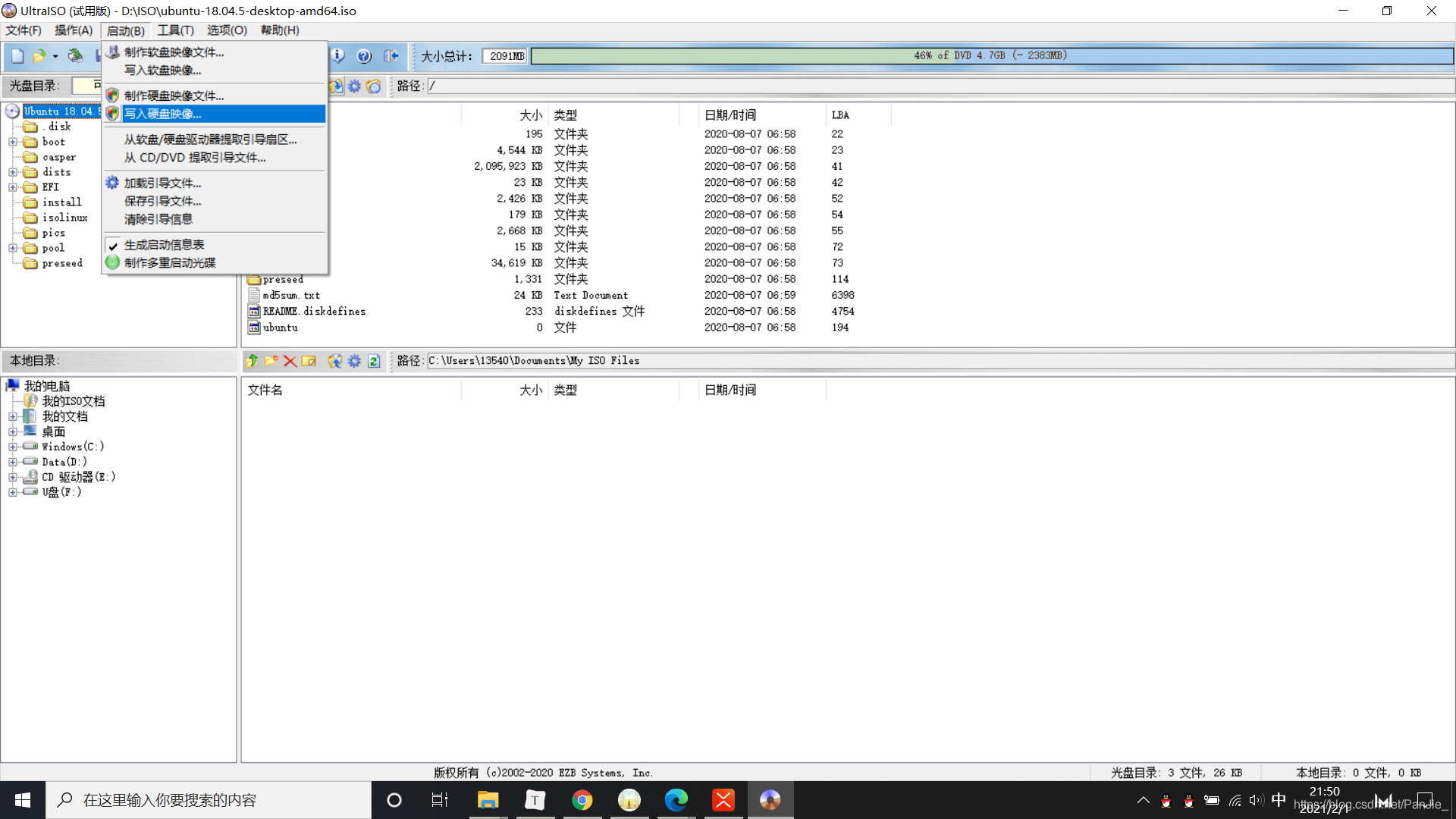Expand CD 驱动器(E:) node

coord(13,477)
